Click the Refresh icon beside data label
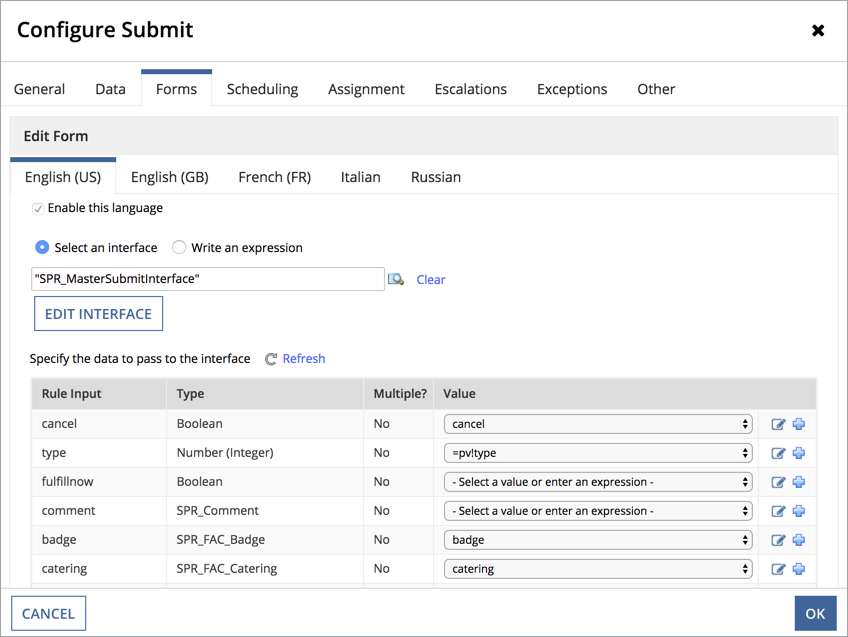848x637 pixels. pyautogui.click(x=271, y=359)
